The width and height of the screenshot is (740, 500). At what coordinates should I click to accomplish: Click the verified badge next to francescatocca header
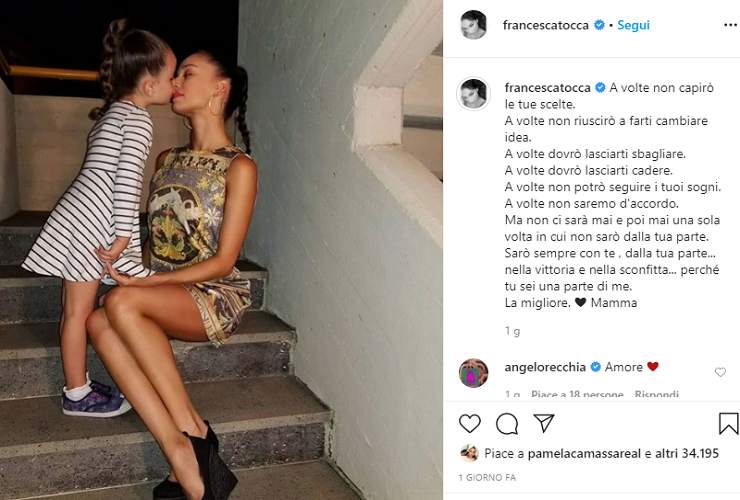[599, 25]
